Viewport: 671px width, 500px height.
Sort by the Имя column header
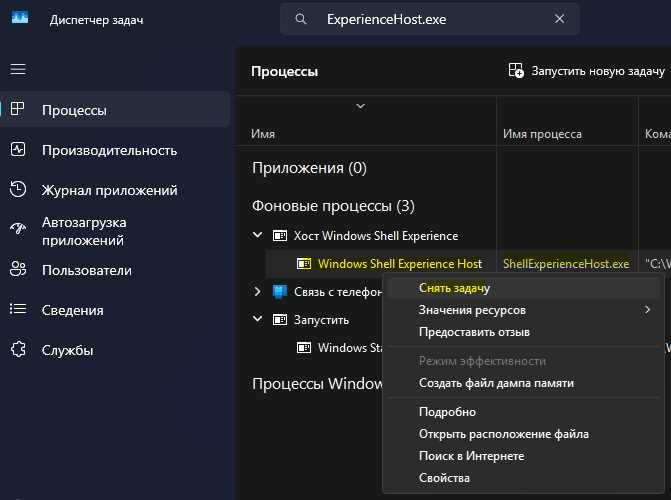pos(263,134)
